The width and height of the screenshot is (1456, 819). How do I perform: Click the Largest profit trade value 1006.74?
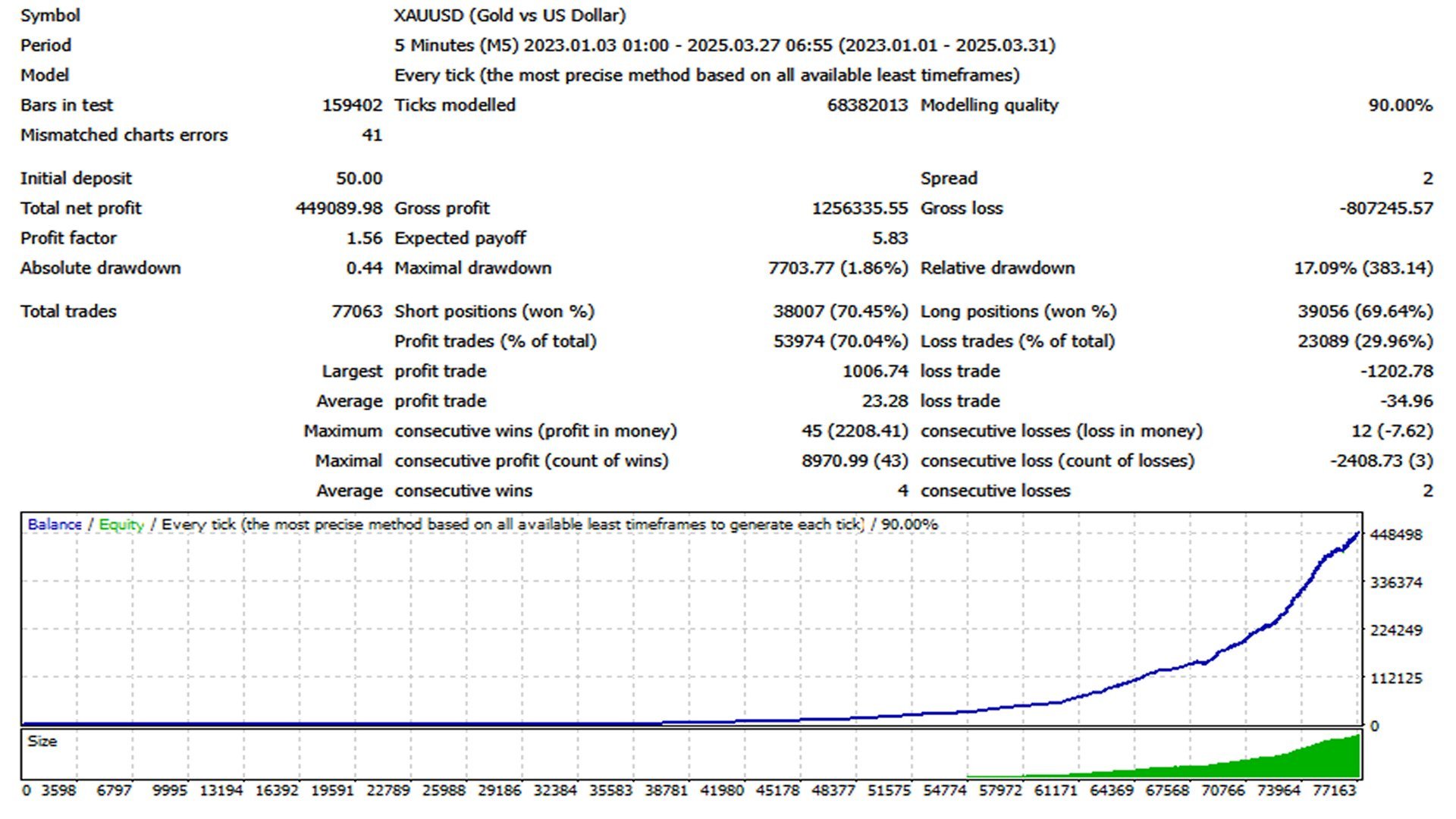[x=874, y=371]
